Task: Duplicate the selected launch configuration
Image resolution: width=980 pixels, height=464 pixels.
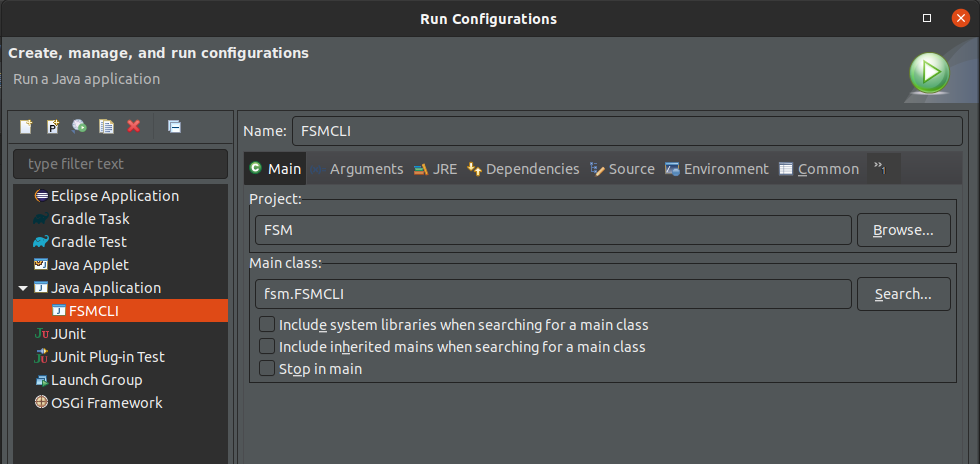Action: pos(106,126)
